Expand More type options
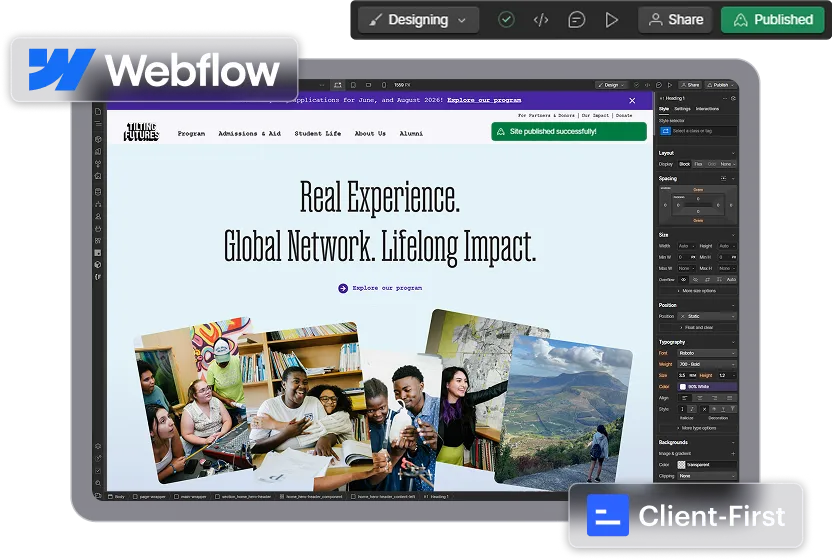The height and width of the screenshot is (560, 833). pyautogui.click(x=697, y=428)
